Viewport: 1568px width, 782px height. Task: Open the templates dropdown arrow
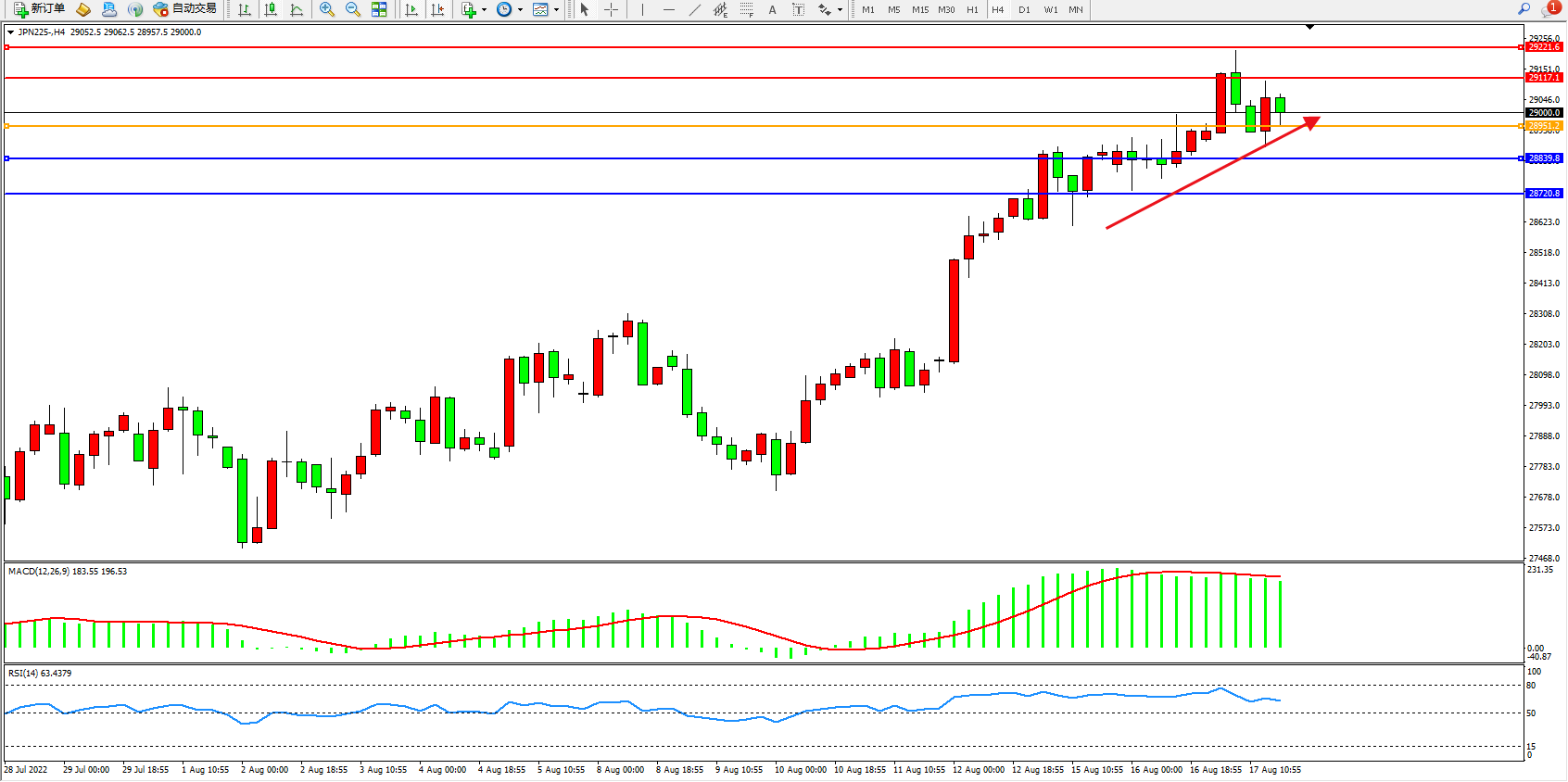556,10
